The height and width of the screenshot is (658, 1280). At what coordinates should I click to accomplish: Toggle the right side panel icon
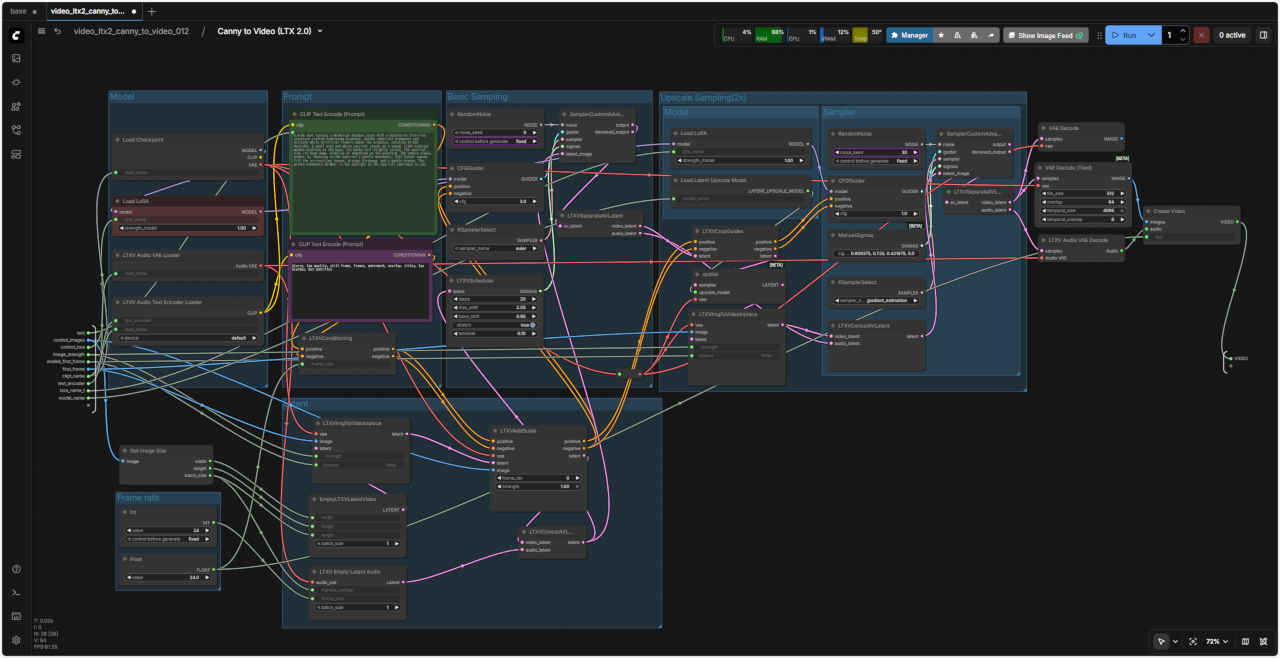pyautogui.click(x=1263, y=35)
